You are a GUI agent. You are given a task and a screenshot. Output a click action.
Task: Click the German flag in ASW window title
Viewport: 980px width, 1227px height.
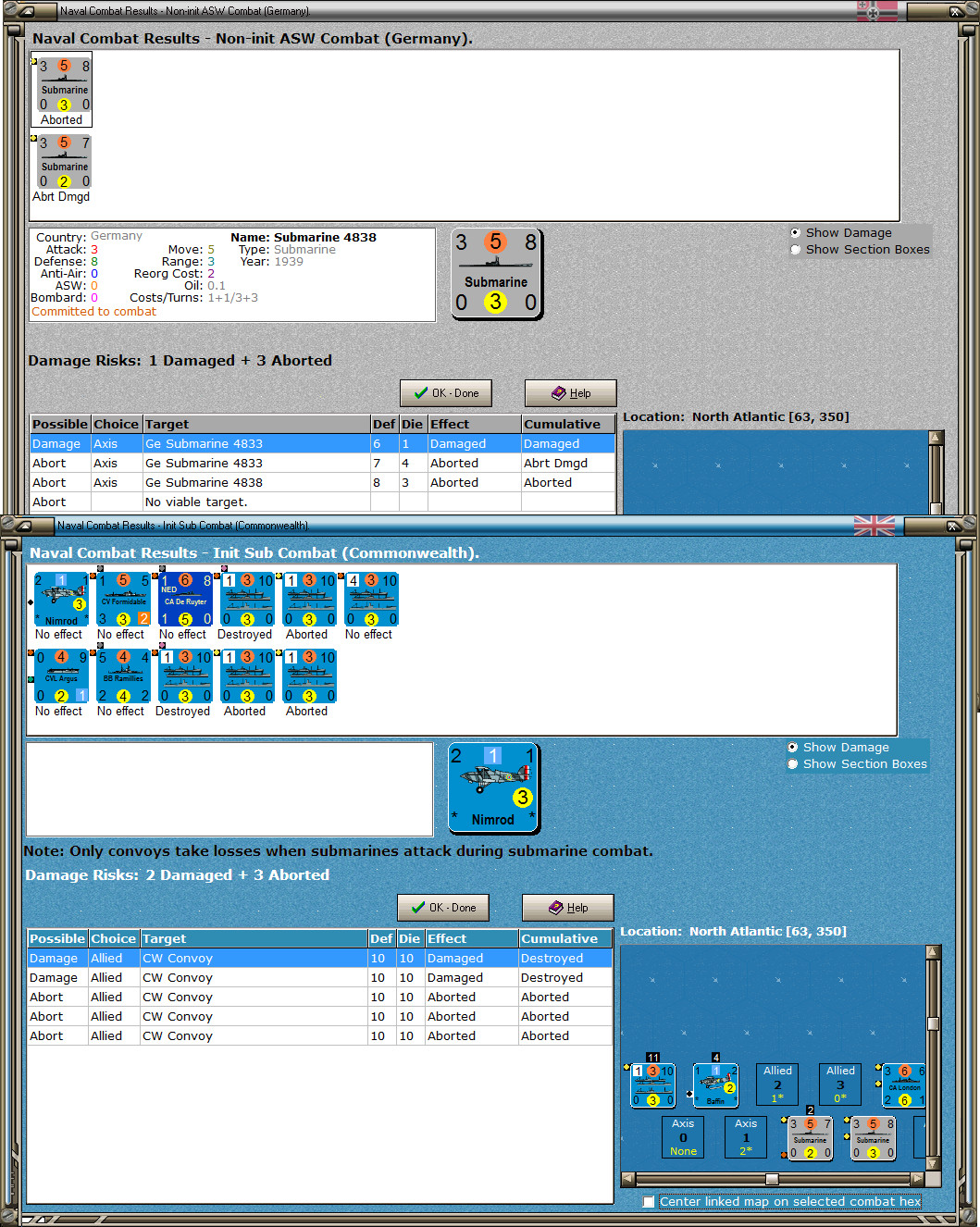pos(876,11)
